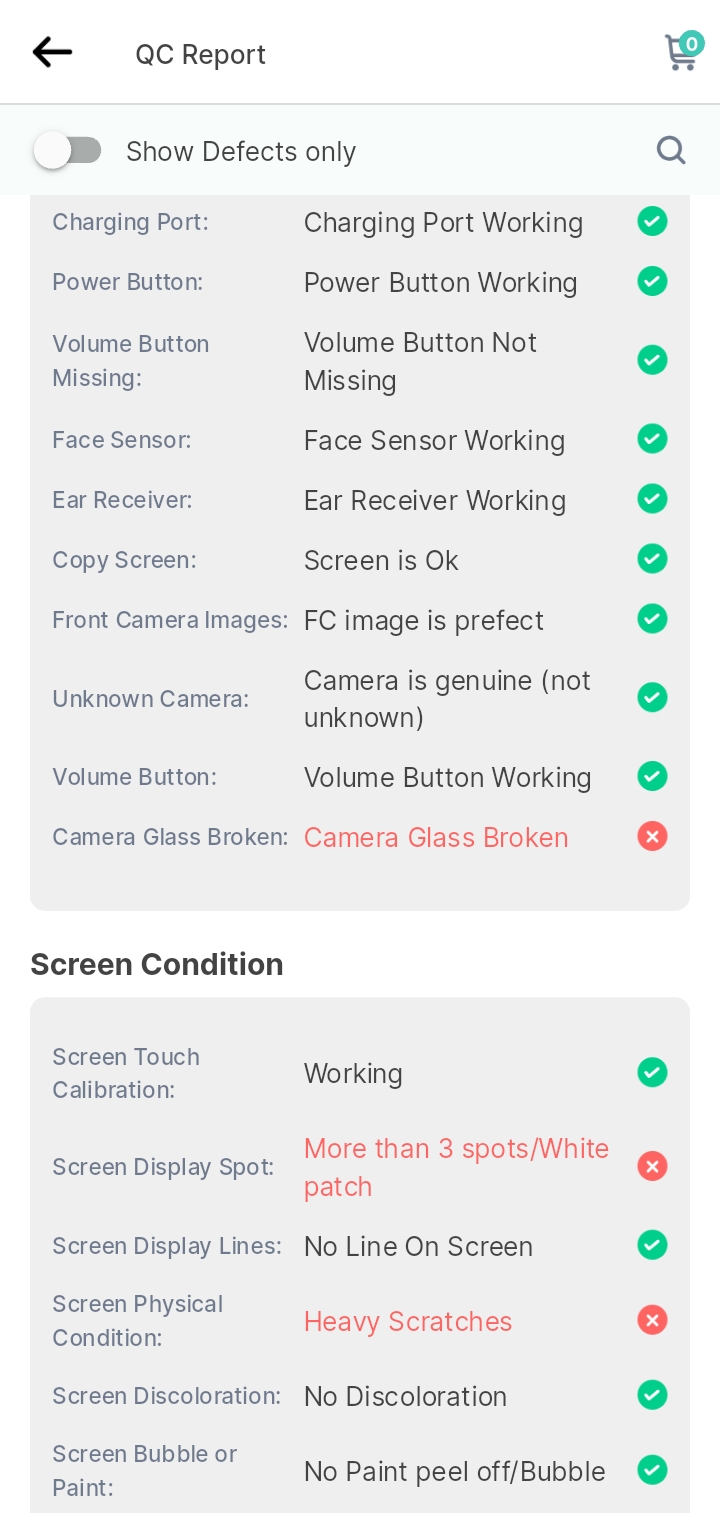Tap the QC Report title
The image size is (720, 1513).
201,54
